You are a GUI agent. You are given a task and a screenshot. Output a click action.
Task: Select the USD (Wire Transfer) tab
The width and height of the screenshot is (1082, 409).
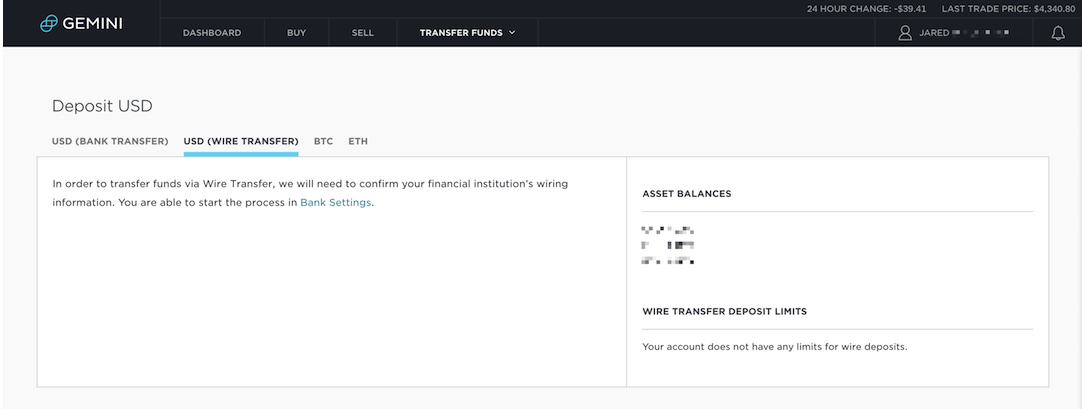[241, 141]
